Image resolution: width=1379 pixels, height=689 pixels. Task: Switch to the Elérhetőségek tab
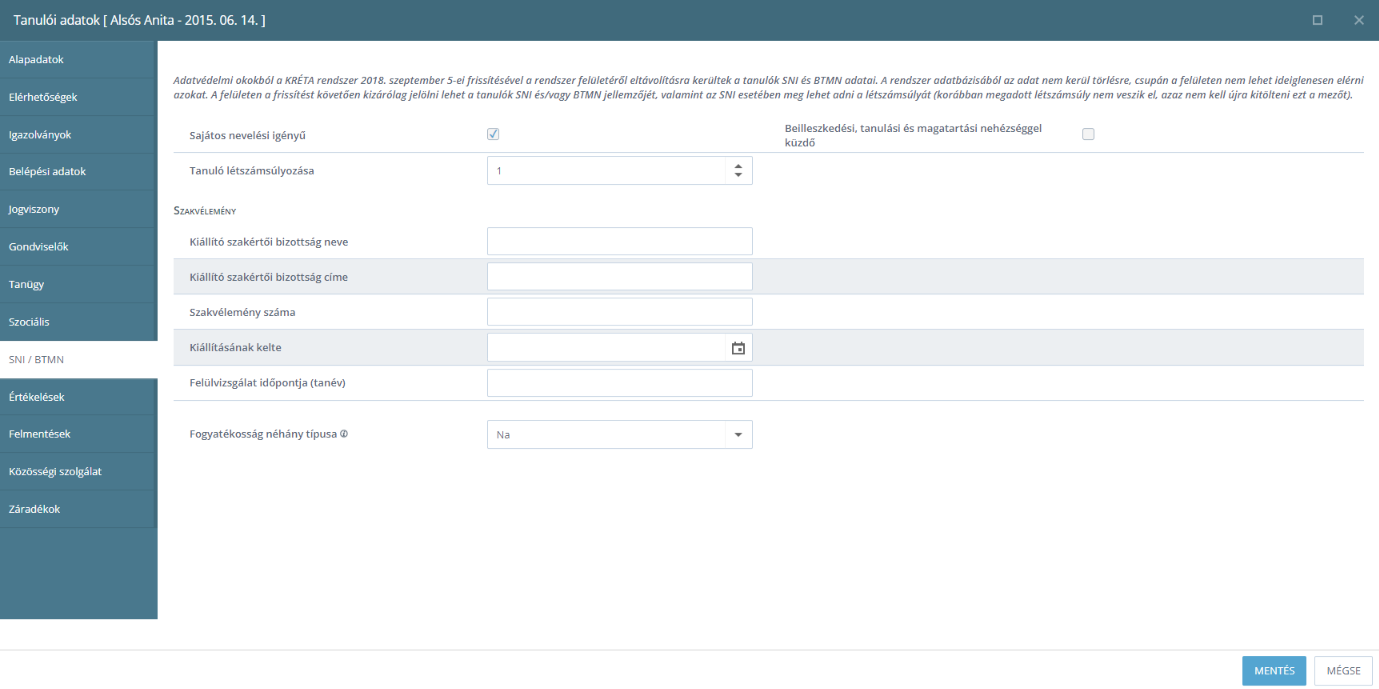(79, 97)
